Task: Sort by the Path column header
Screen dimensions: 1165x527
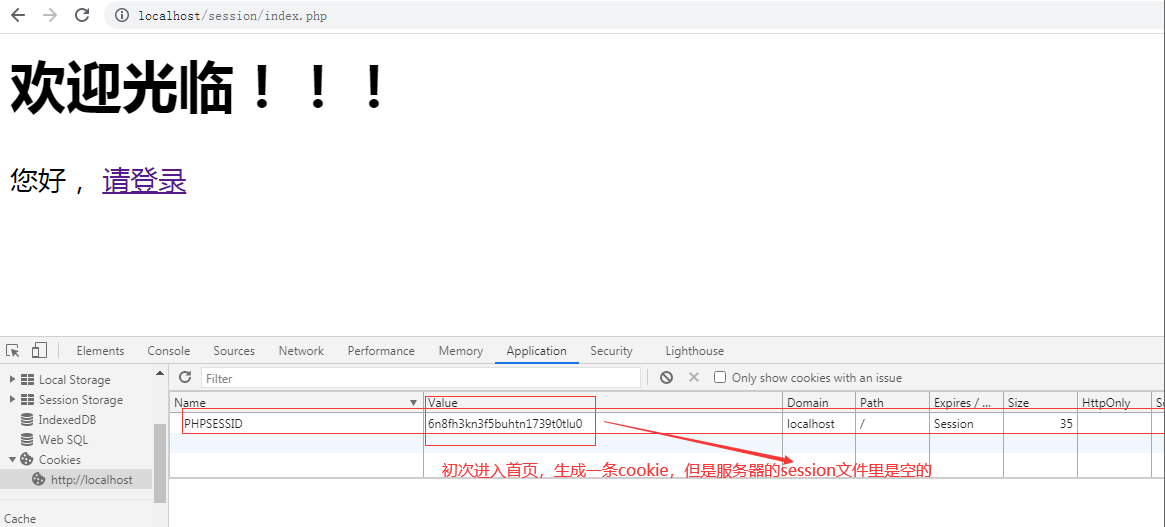Action: coord(892,403)
